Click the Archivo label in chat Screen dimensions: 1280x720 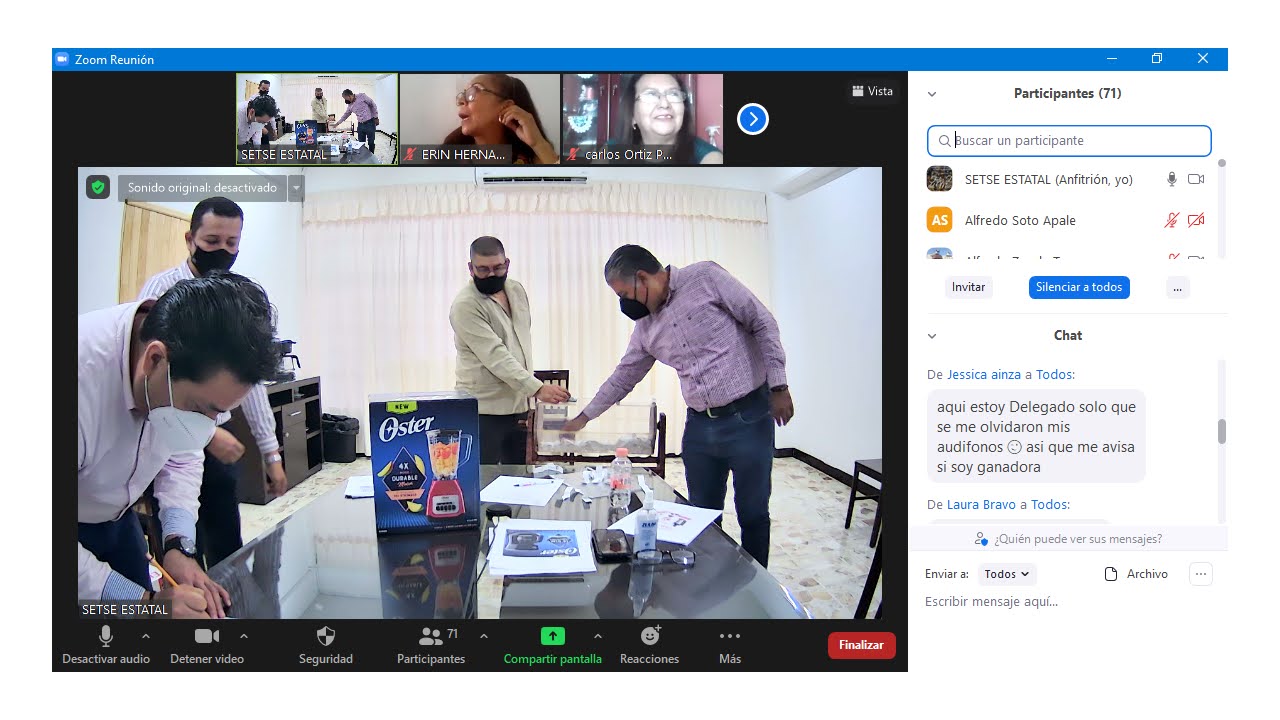point(1147,574)
